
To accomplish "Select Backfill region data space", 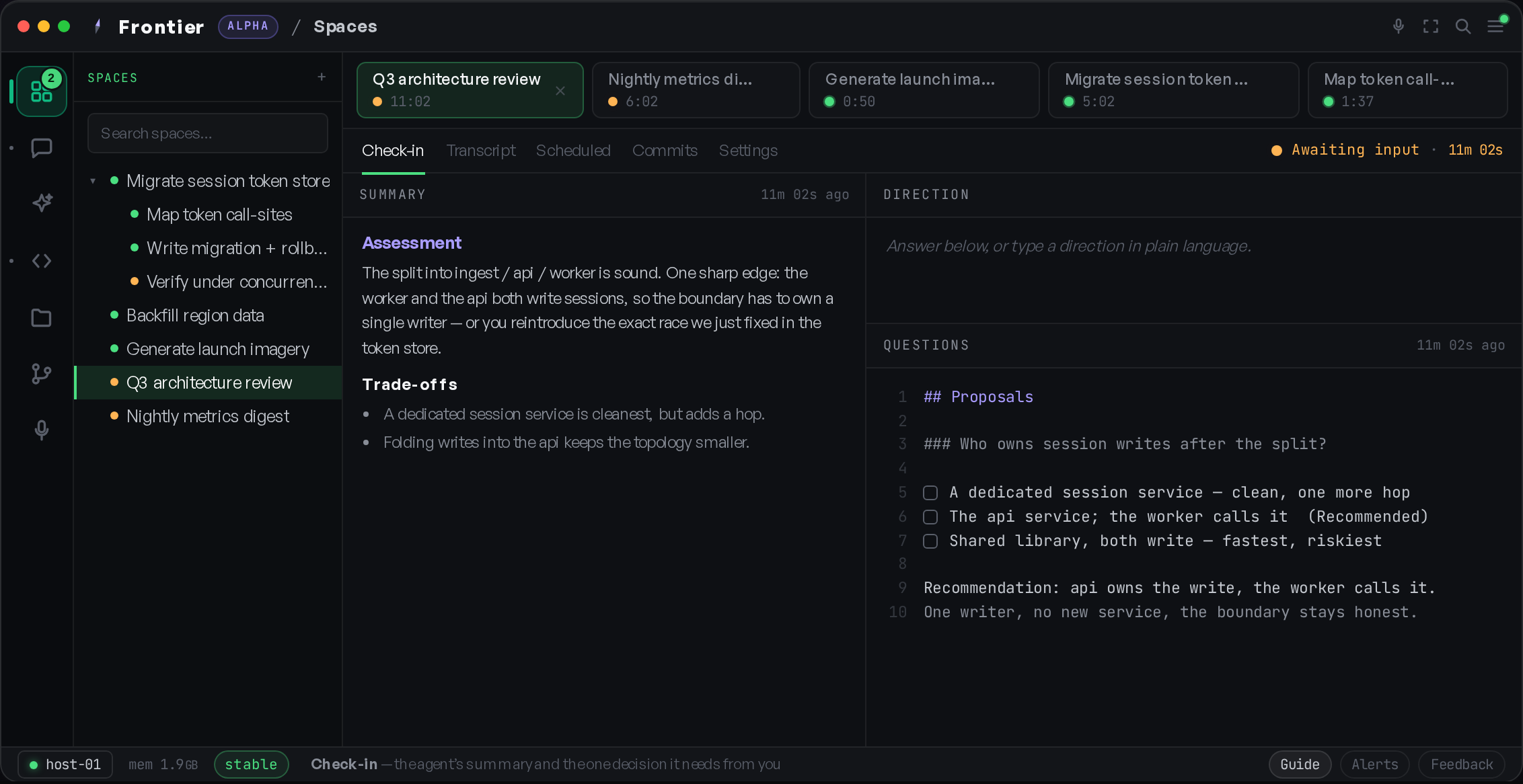I will click(209, 315).
